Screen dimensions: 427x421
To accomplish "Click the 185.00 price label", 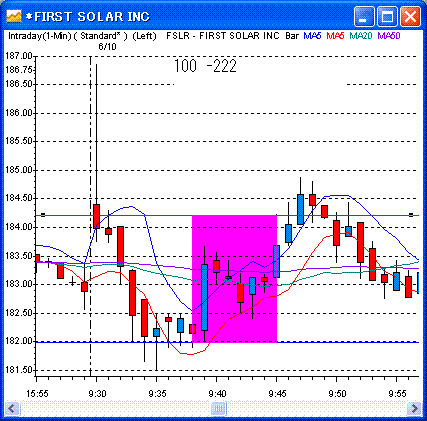I will (x=19, y=170).
